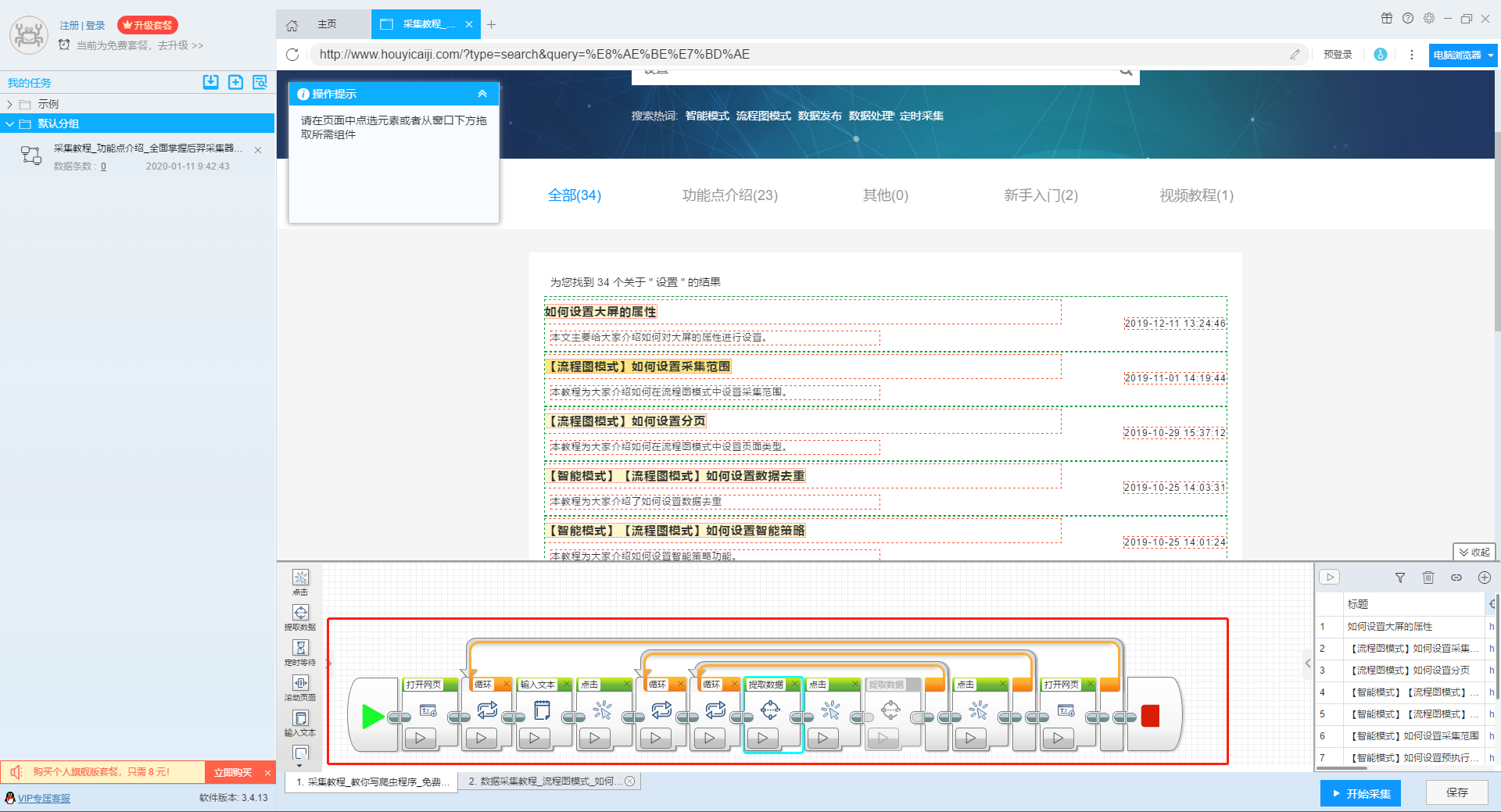This screenshot has width=1501, height=812.
Task: Select the 定时等待 component in the palette
Action: click(300, 653)
